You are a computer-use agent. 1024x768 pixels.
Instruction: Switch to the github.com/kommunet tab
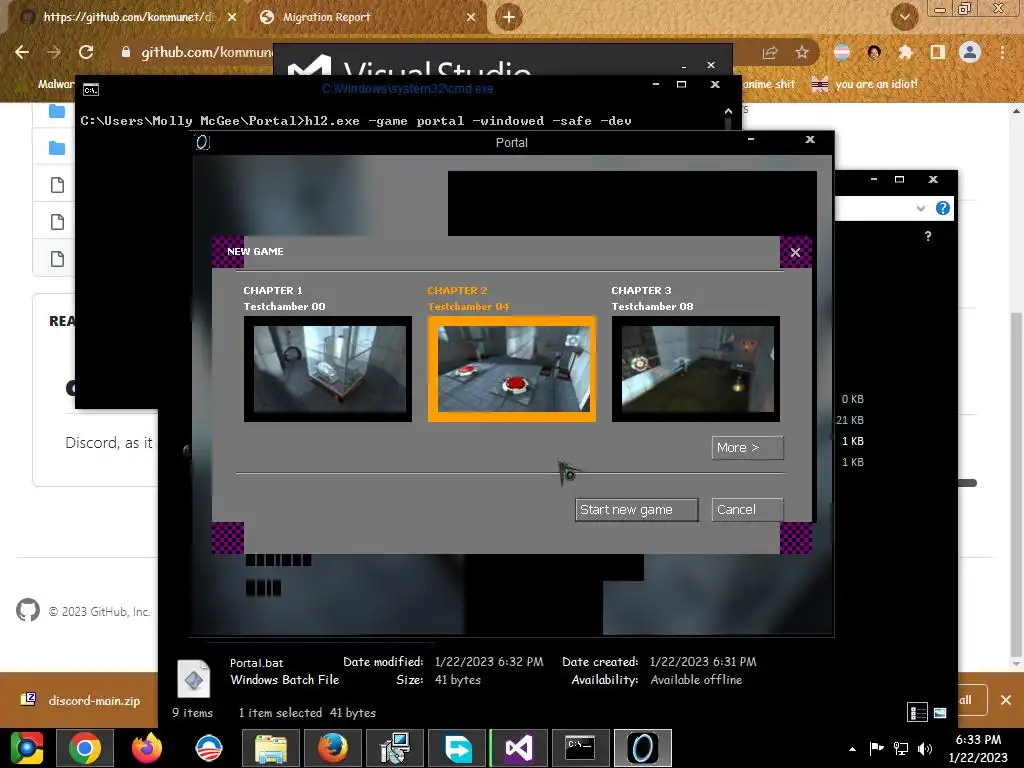click(x=127, y=17)
